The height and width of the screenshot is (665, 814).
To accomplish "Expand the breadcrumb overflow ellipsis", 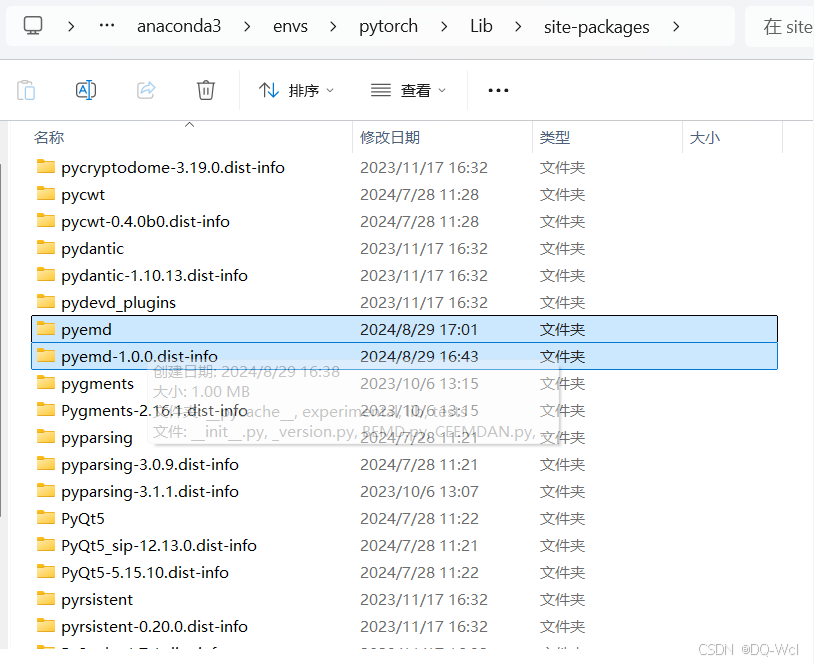I will [106, 26].
